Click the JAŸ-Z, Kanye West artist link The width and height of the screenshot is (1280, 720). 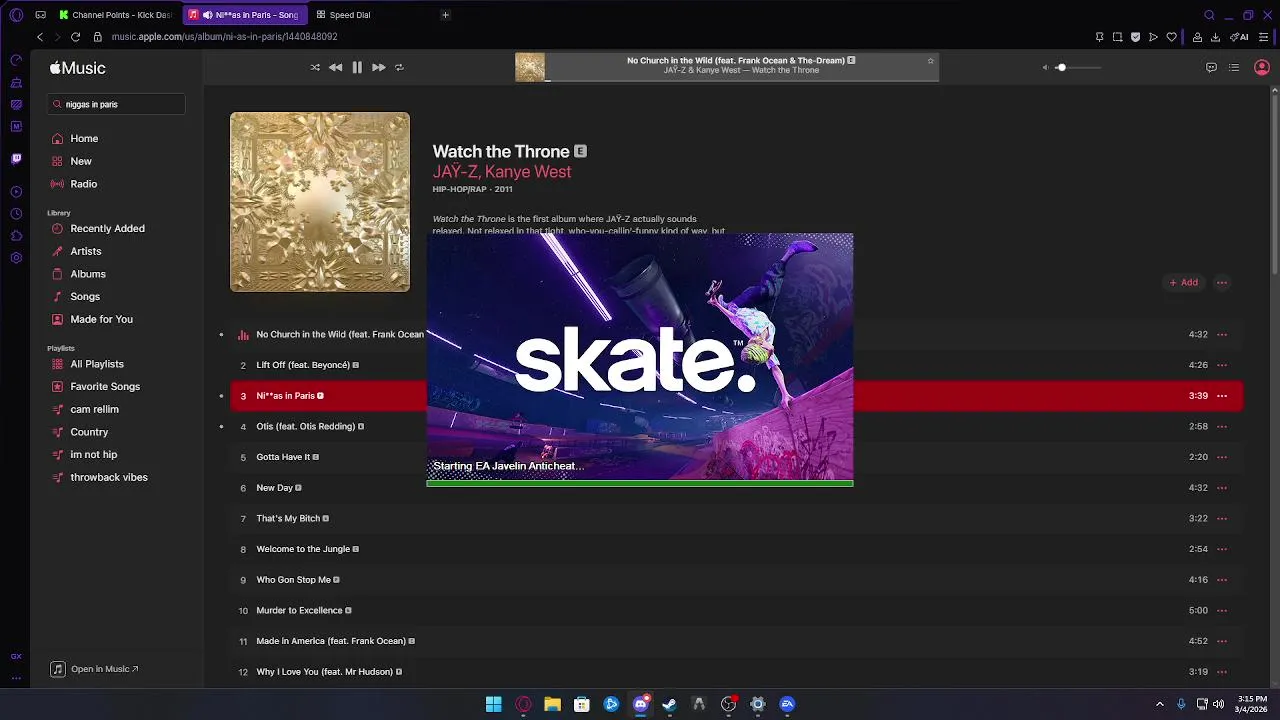click(x=502, y=172)
